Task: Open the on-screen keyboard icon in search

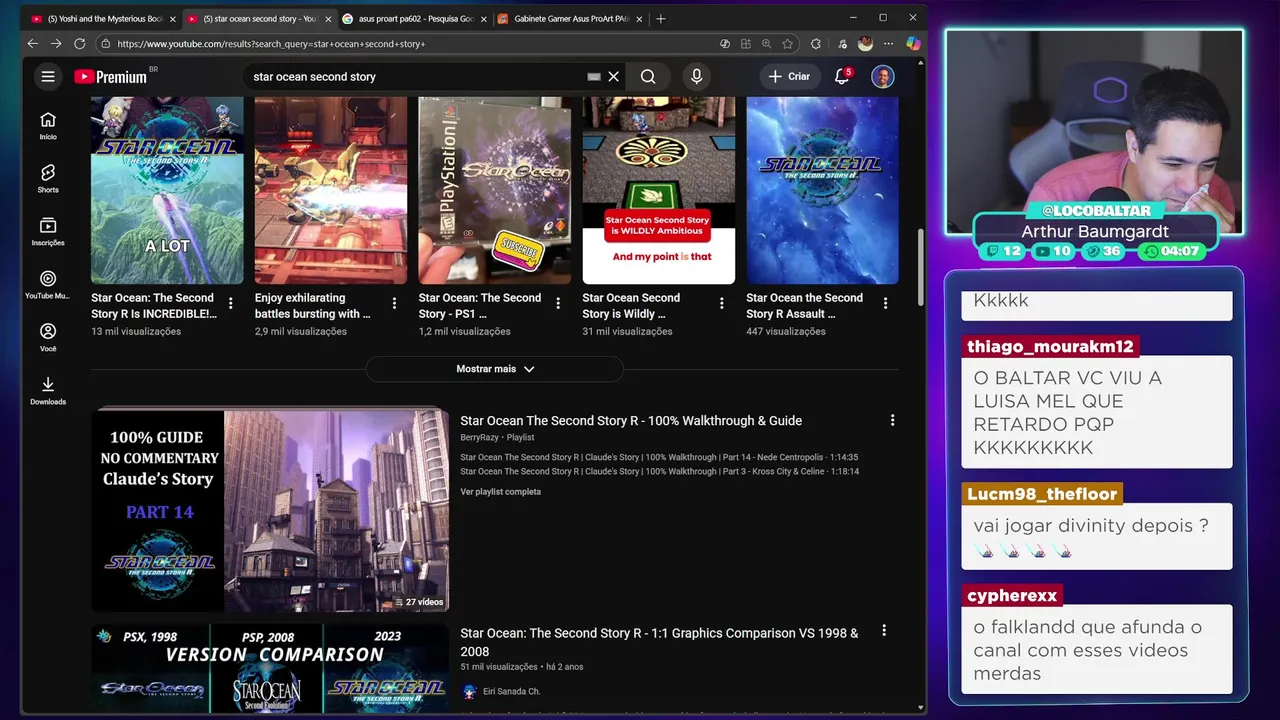Action: point(594,76)
